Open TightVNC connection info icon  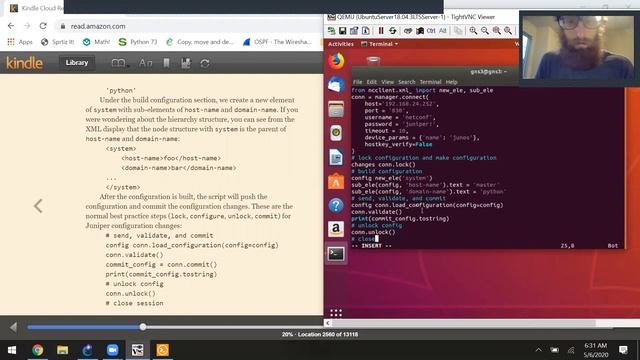coord(366,31)
